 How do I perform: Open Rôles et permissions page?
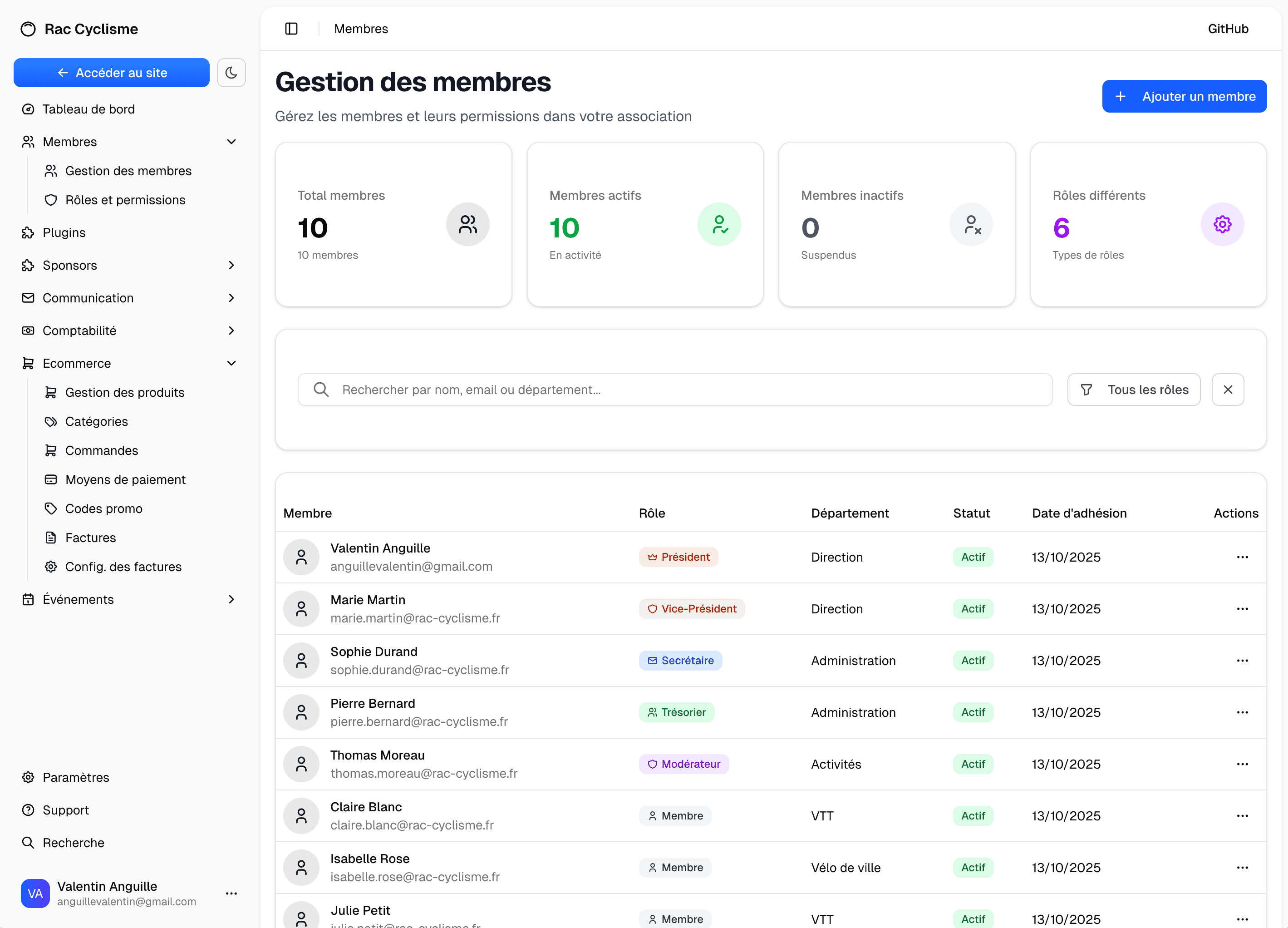click(125, 200)
